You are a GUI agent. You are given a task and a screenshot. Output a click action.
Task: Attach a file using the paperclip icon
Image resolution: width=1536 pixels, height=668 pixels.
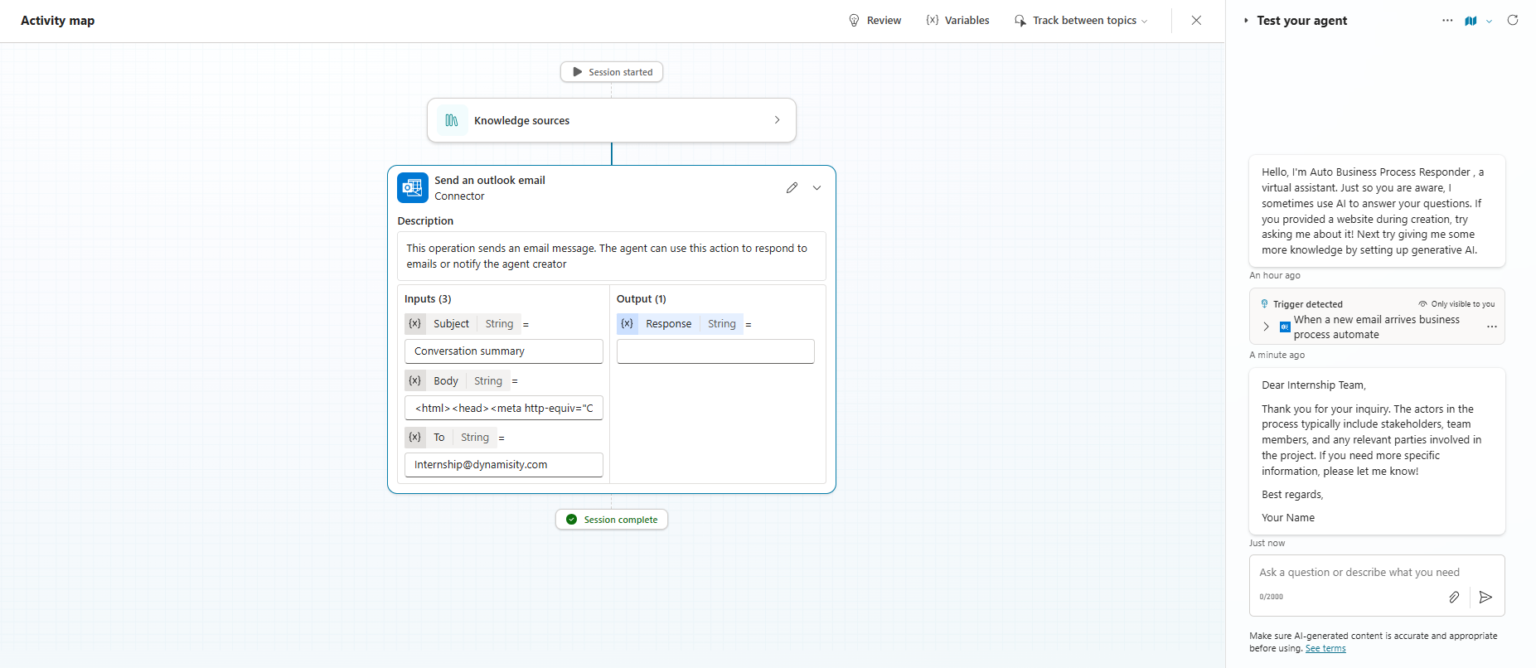pyautogui.click(x=1454, y=597)
